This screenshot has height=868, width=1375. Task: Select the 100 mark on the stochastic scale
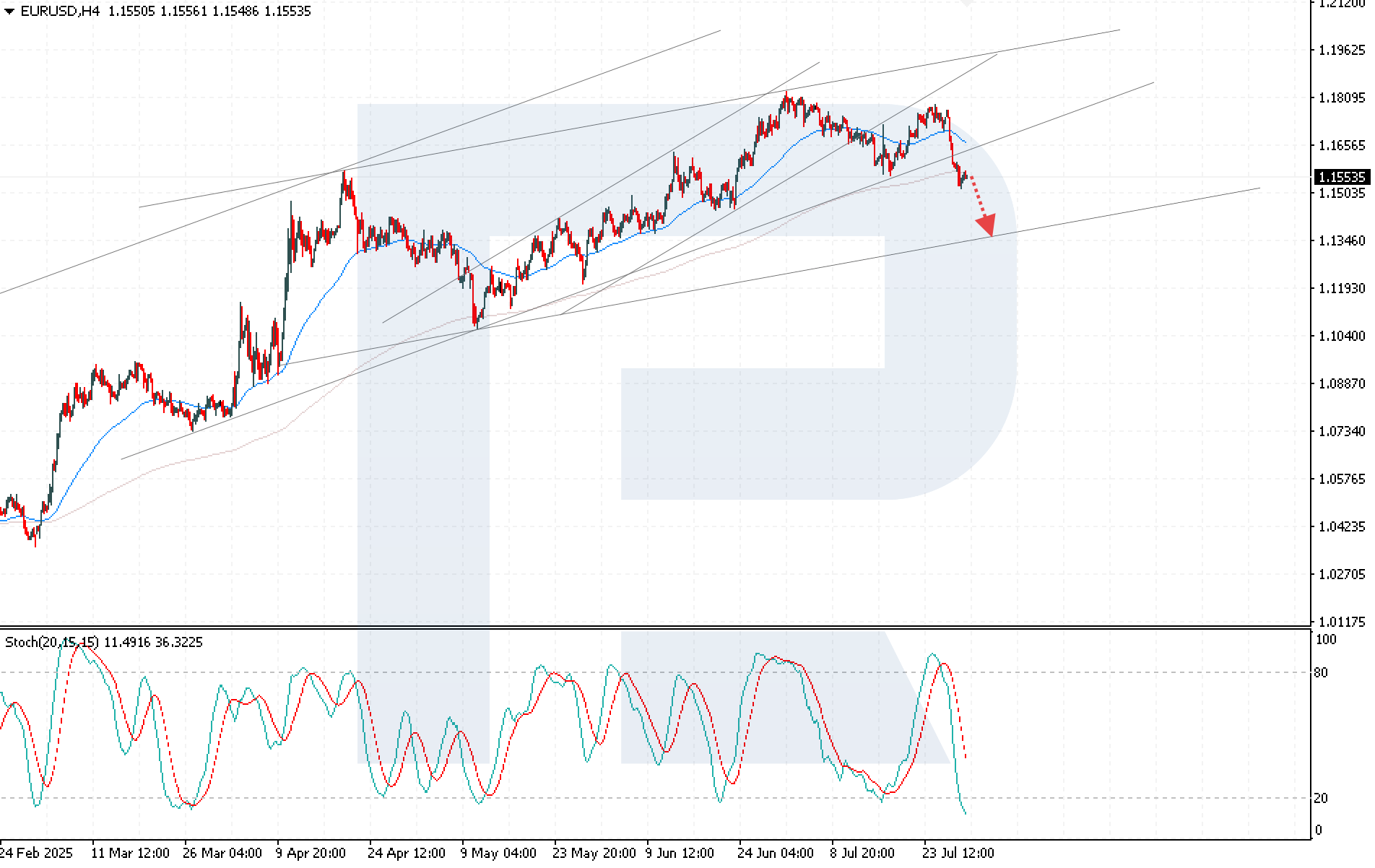pyautogui.click(x=1326, y=640)
